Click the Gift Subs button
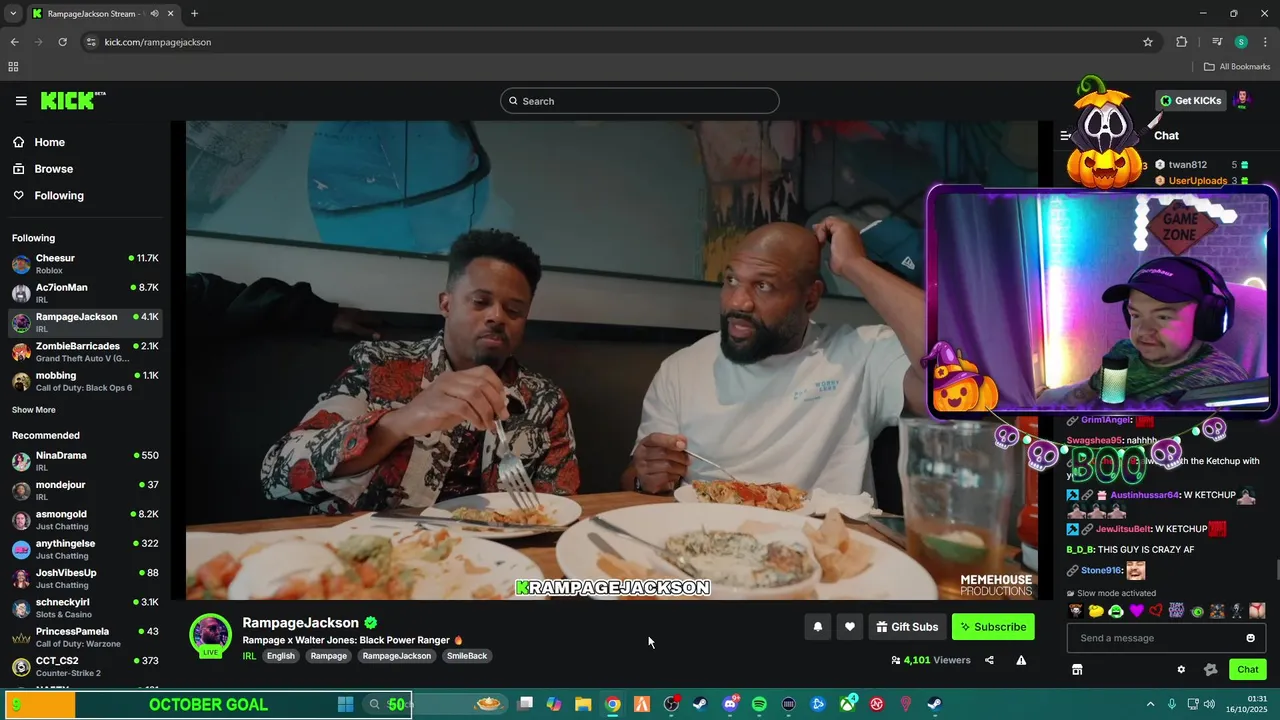Viewport: 1280px width, 720px height. coord(907,627)
